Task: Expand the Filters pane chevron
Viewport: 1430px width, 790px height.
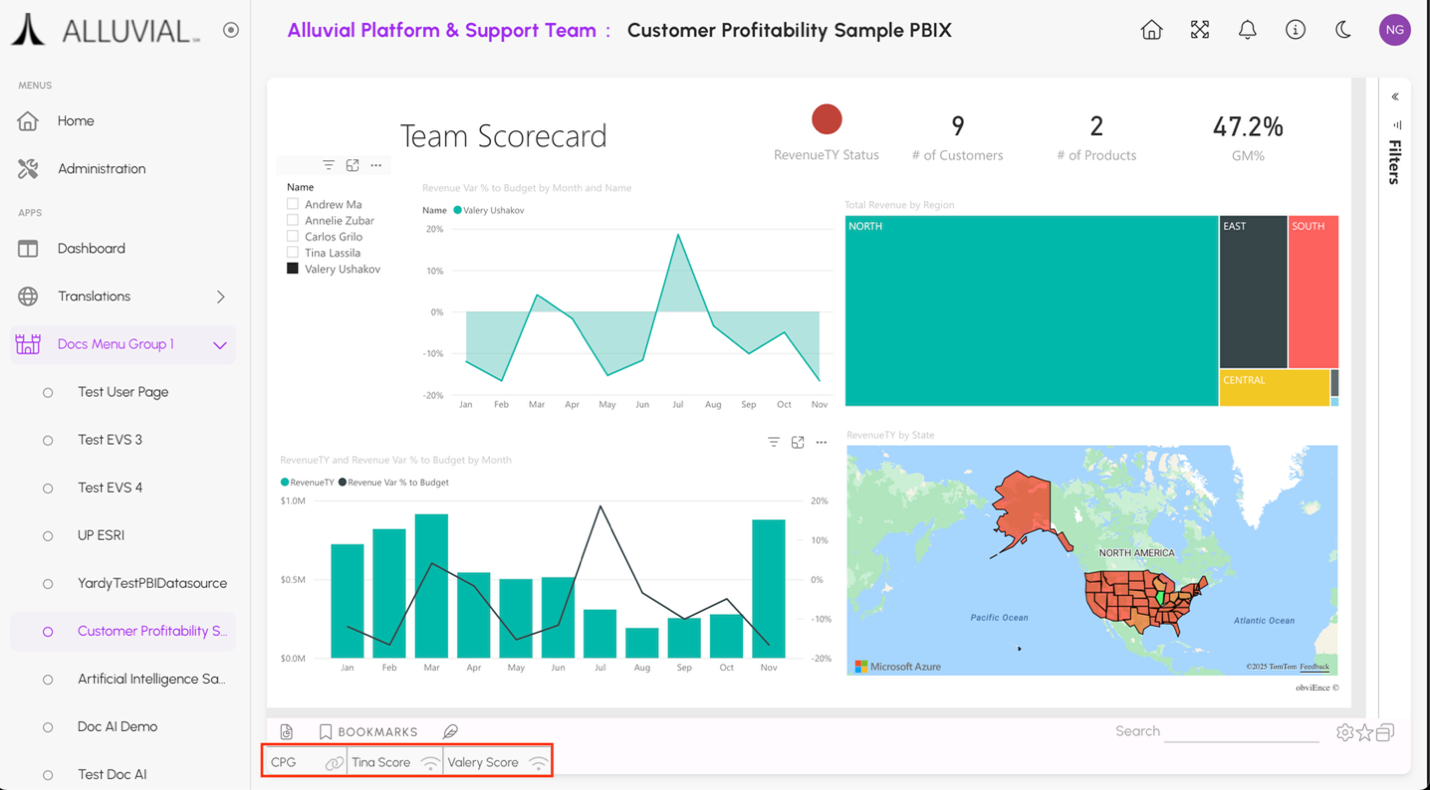Action: click(x=1395, y=97)
